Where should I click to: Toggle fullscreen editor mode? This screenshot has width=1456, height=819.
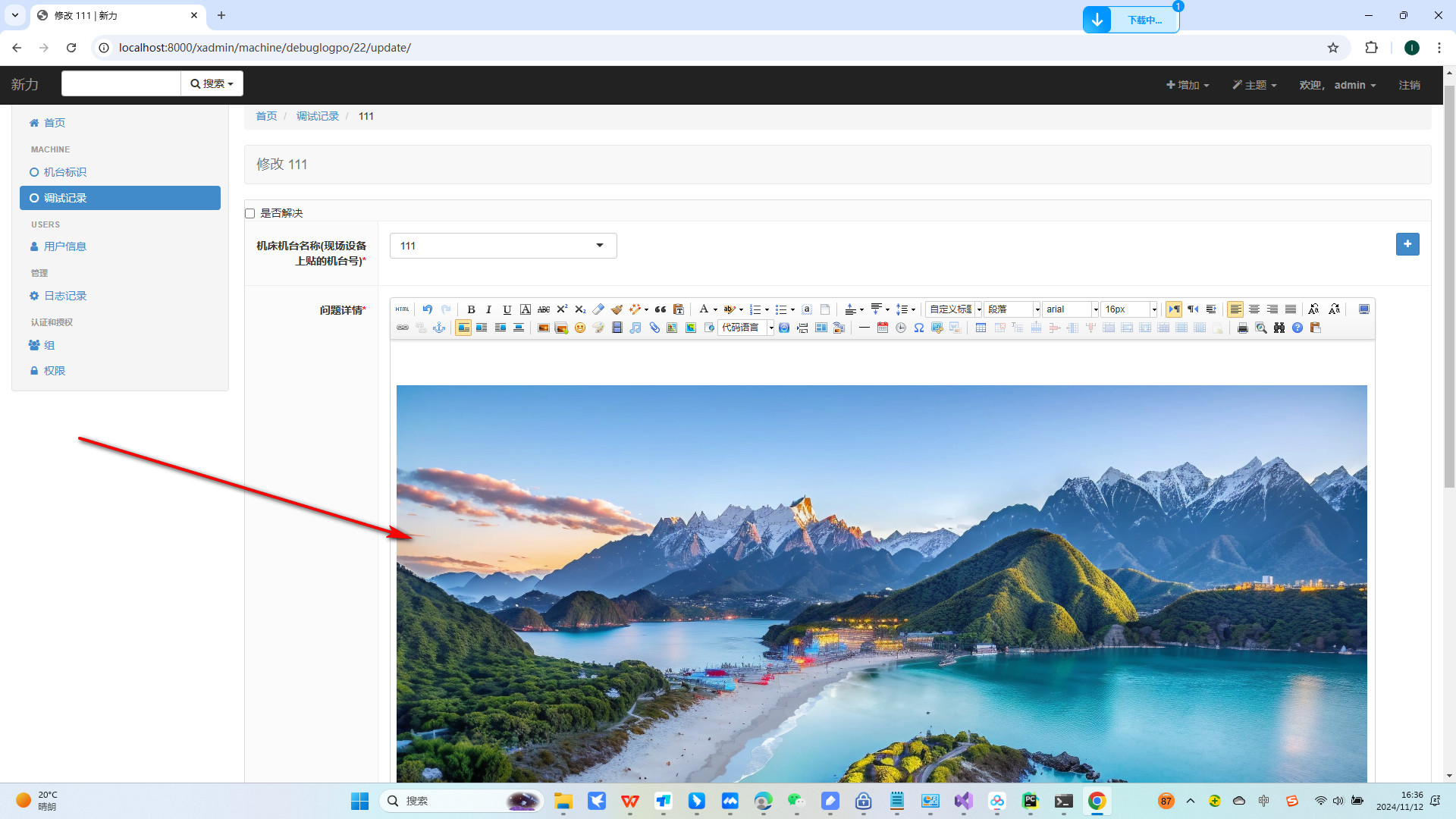pos(1364,309)
